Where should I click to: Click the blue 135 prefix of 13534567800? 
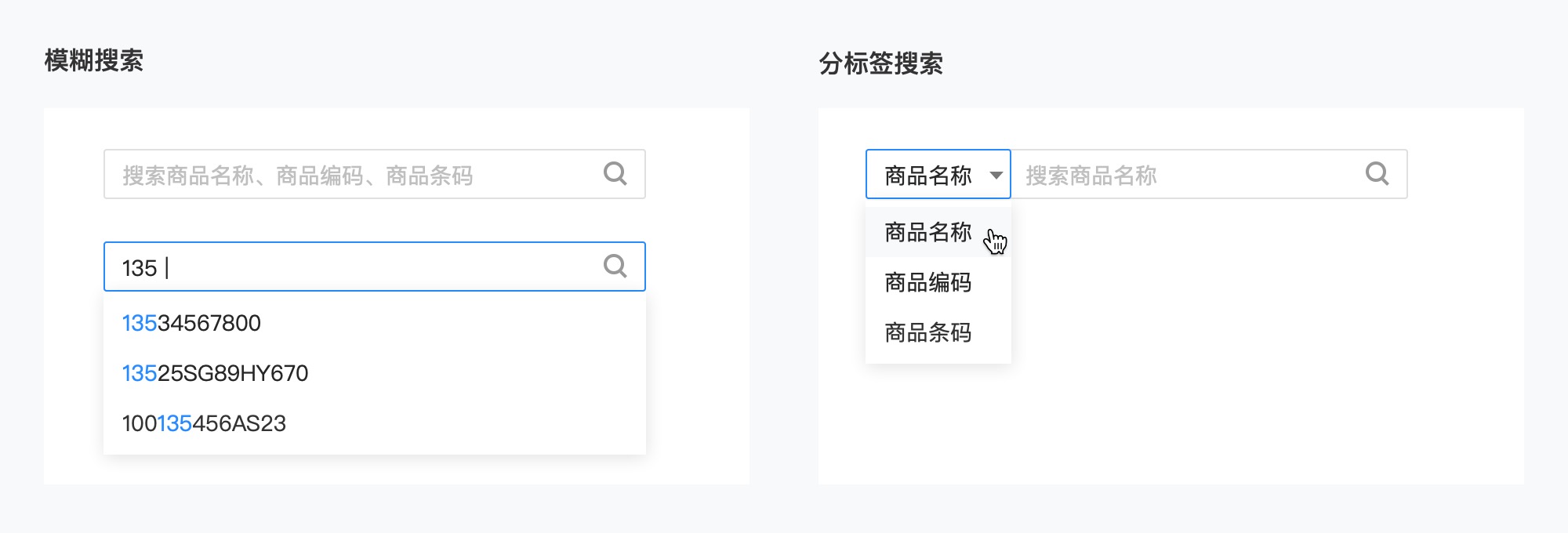tap(140, 323)
